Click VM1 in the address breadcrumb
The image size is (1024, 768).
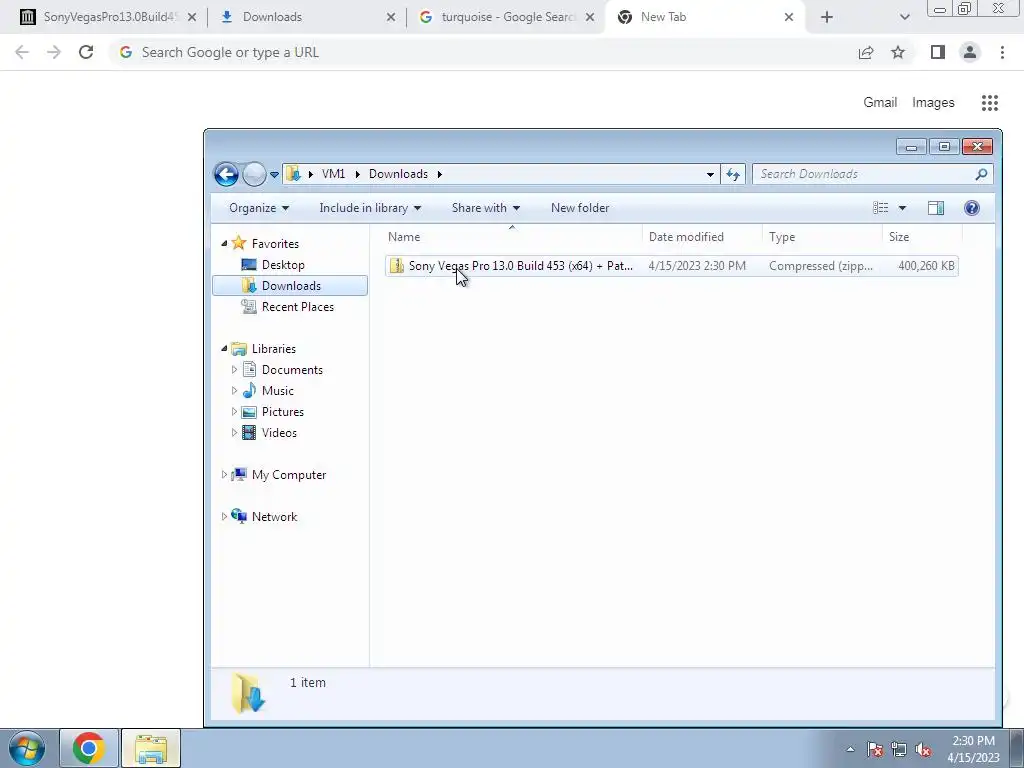pos(333,174)
